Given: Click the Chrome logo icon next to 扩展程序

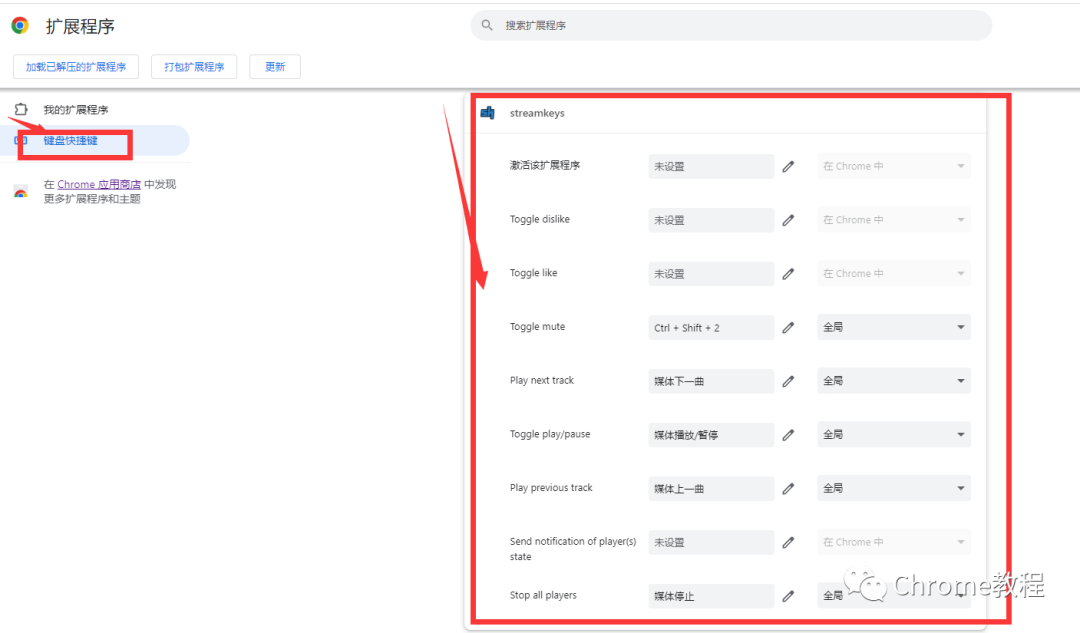Looking at the screenshot, I should point(20,25).
